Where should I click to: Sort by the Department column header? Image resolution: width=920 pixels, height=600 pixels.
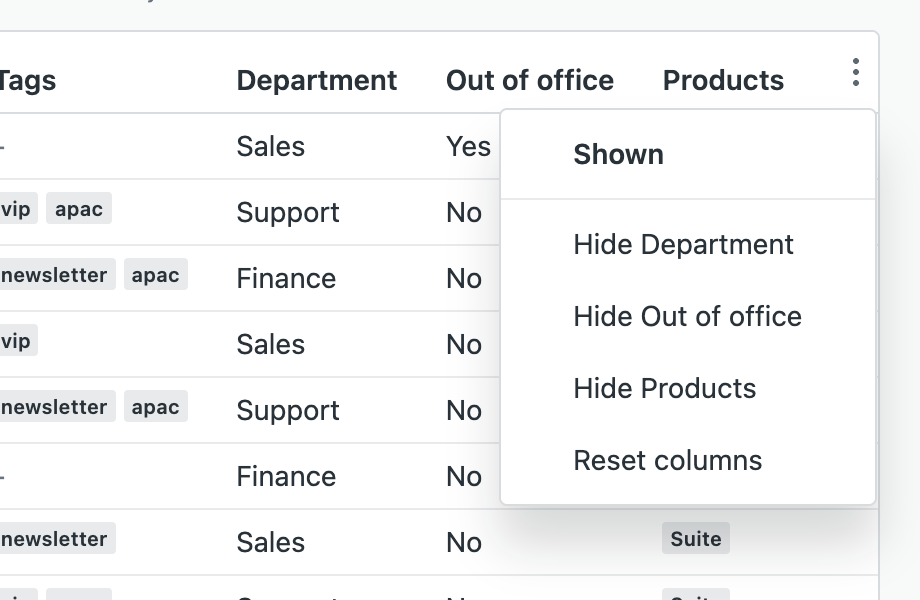(317, 80)
